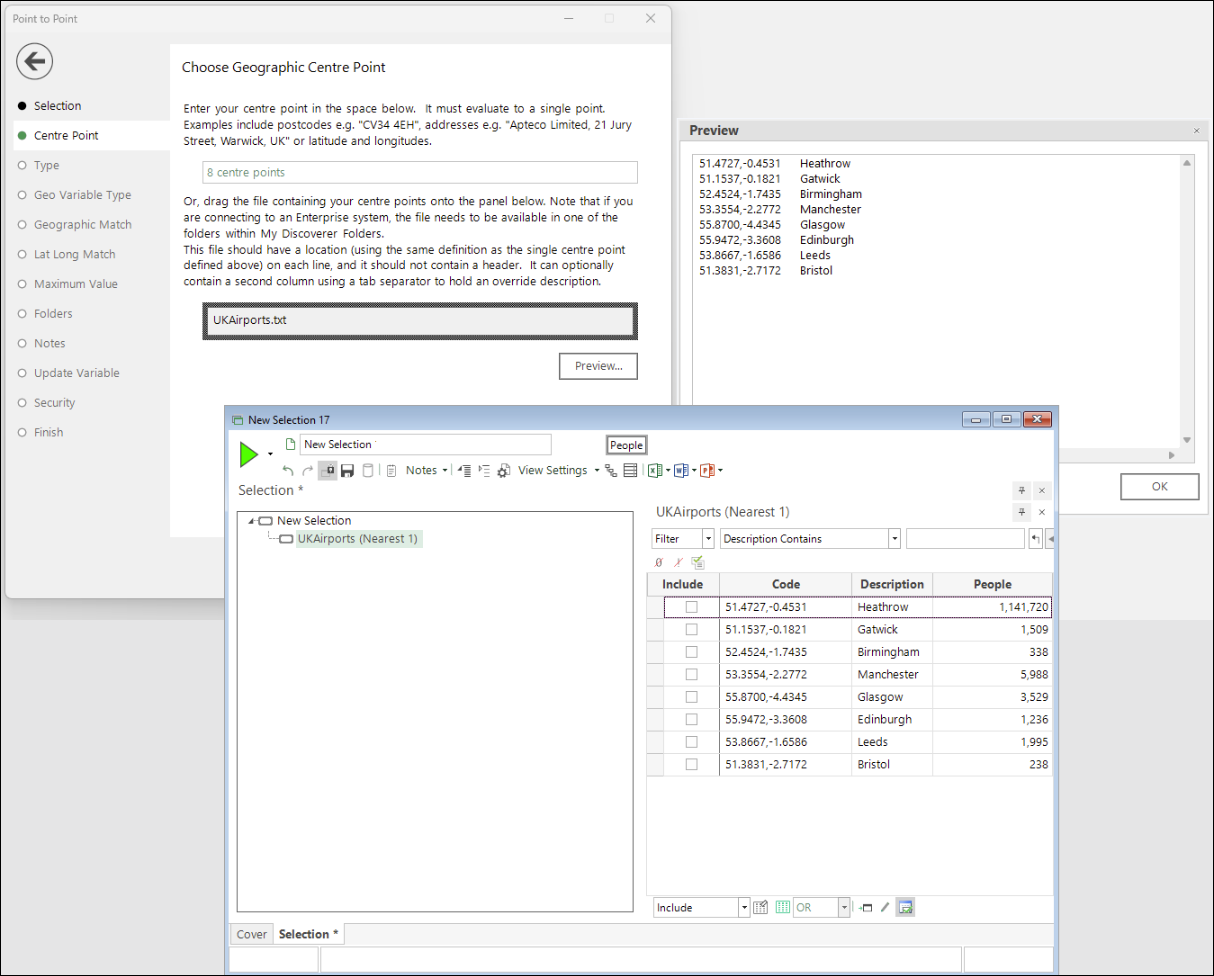Image resolution: width=1214 pixels, height=976 pixels.
Task: Click the PowerPoint export icon
Action: (707, 471)
